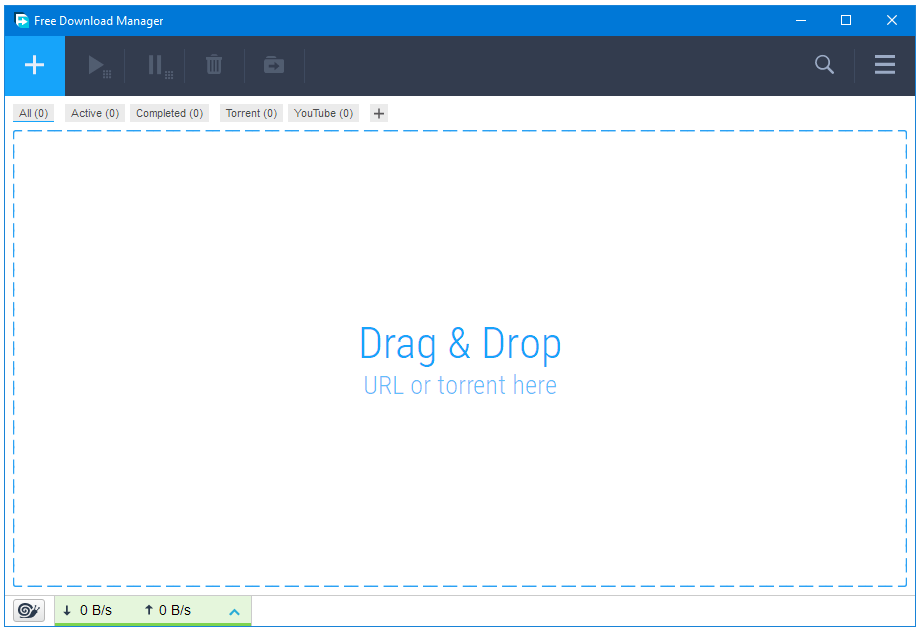
Task: Click the Drag & Drop area
Action: 460,360
